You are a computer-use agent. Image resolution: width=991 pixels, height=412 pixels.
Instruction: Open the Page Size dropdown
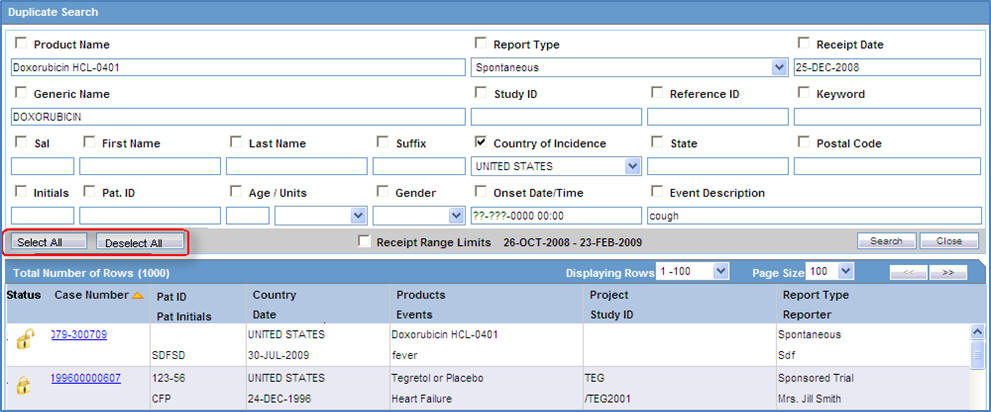pyautogui.click(x=830, y=272)
